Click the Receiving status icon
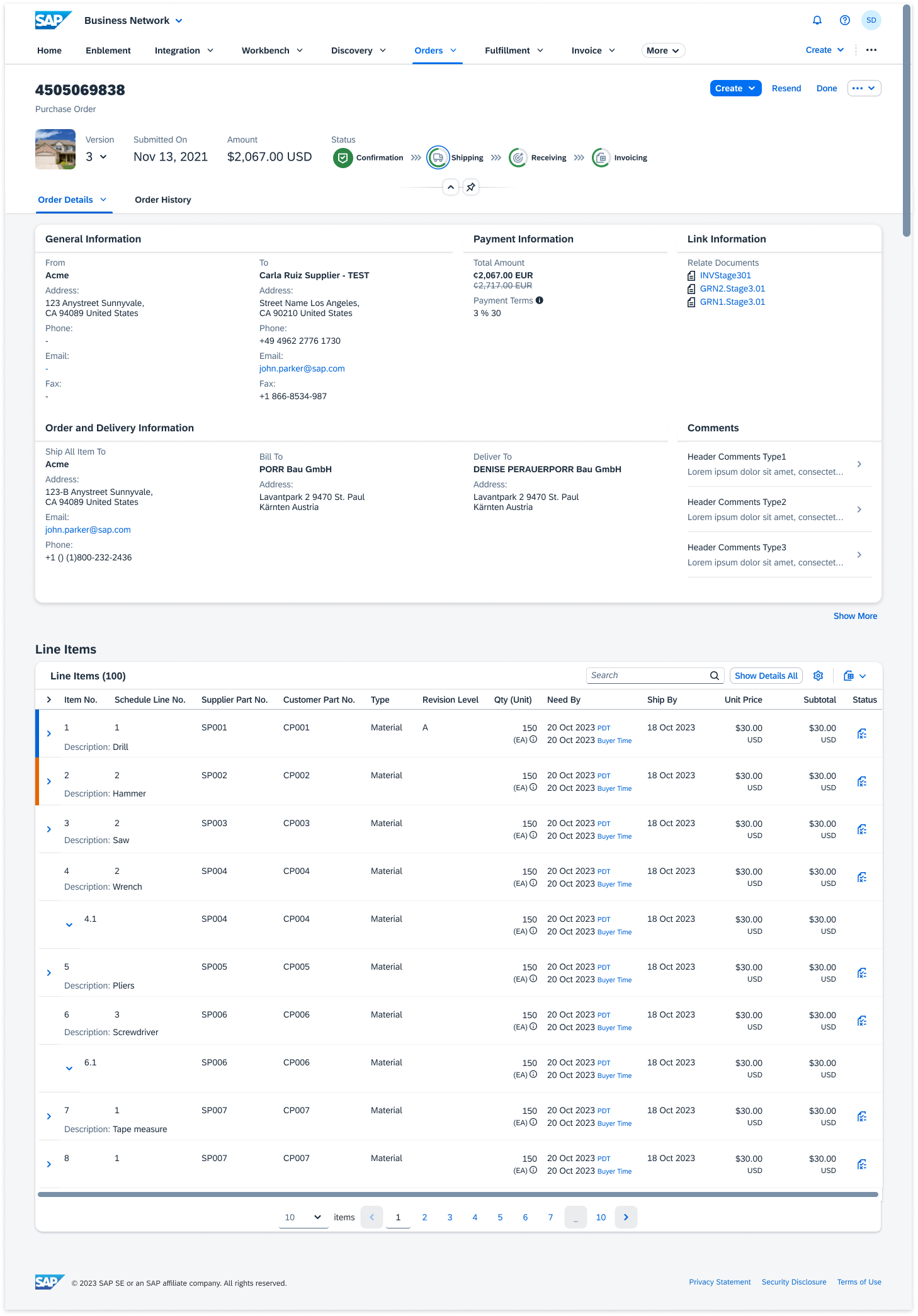Viewport: 918px width, 1316px height. [x=518, y=158]
